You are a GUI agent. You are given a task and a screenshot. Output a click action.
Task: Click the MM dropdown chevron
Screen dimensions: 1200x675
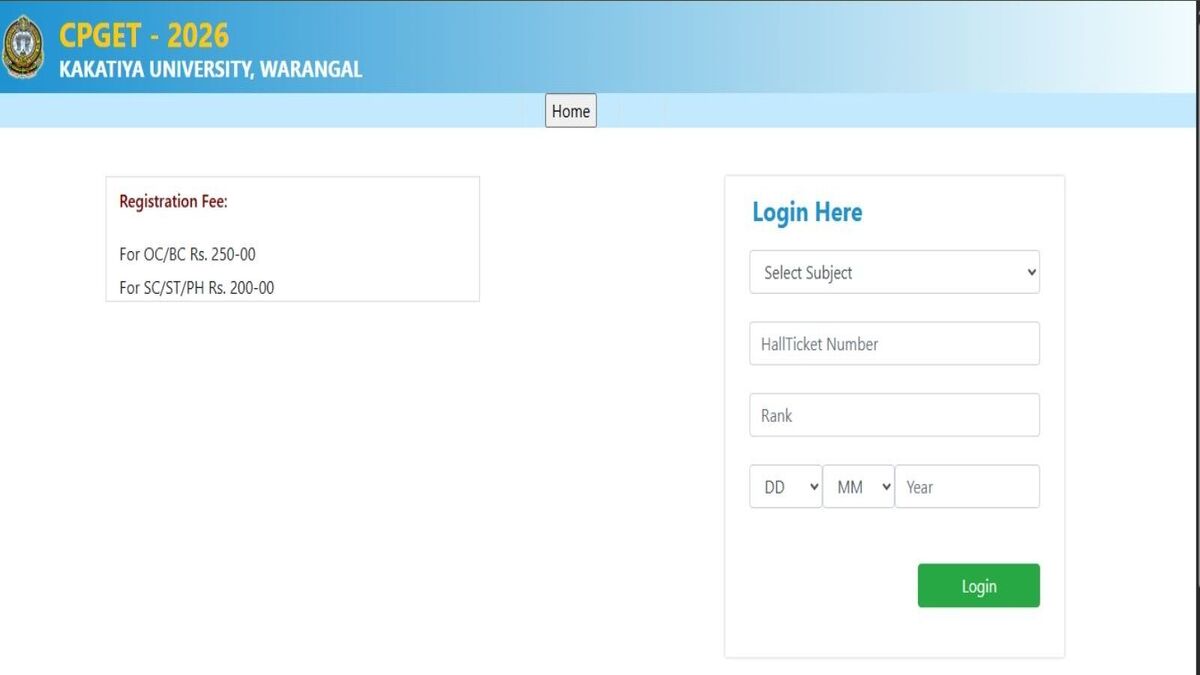coord(885,487)
